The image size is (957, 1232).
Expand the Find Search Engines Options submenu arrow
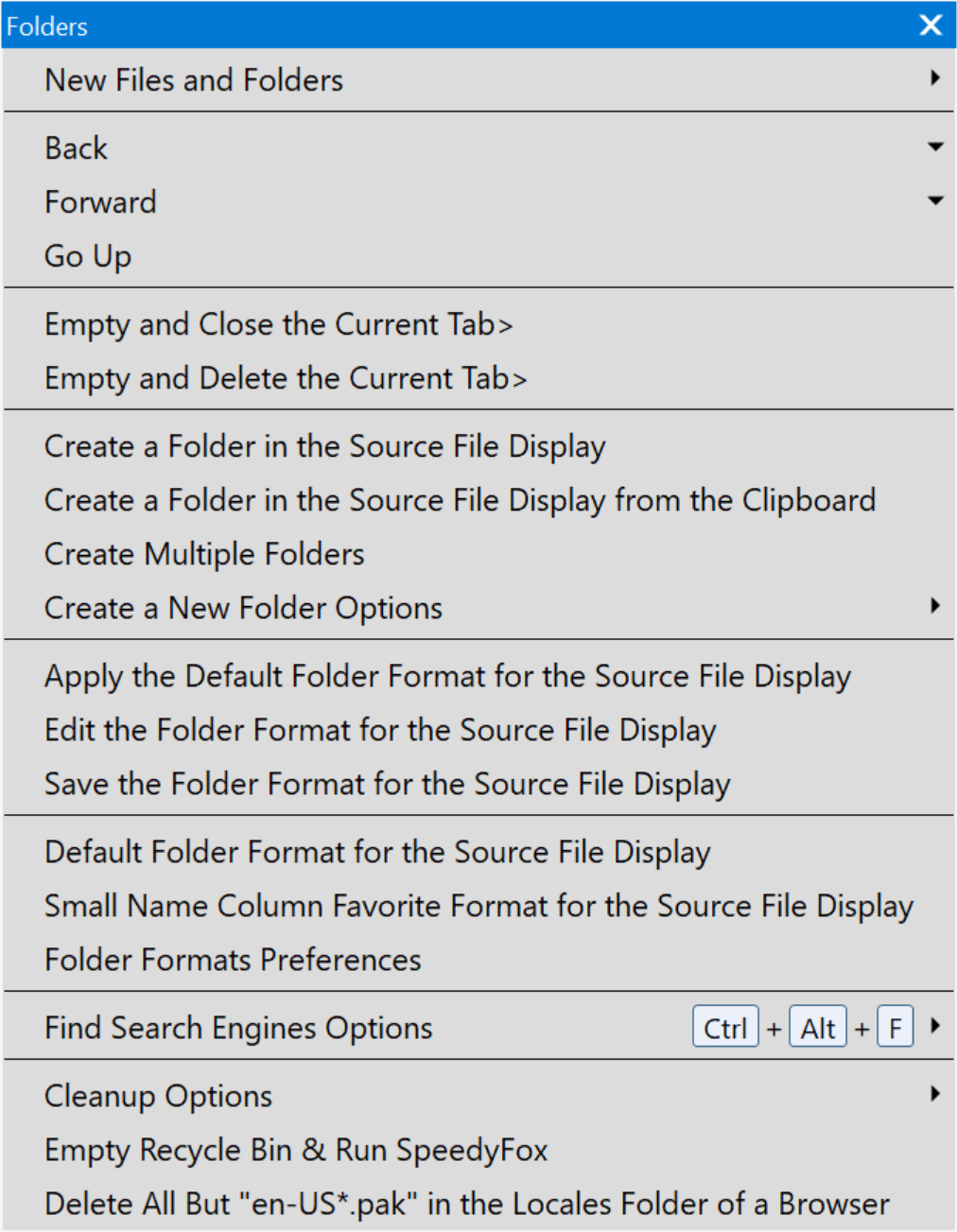(x=934, y=1026)
